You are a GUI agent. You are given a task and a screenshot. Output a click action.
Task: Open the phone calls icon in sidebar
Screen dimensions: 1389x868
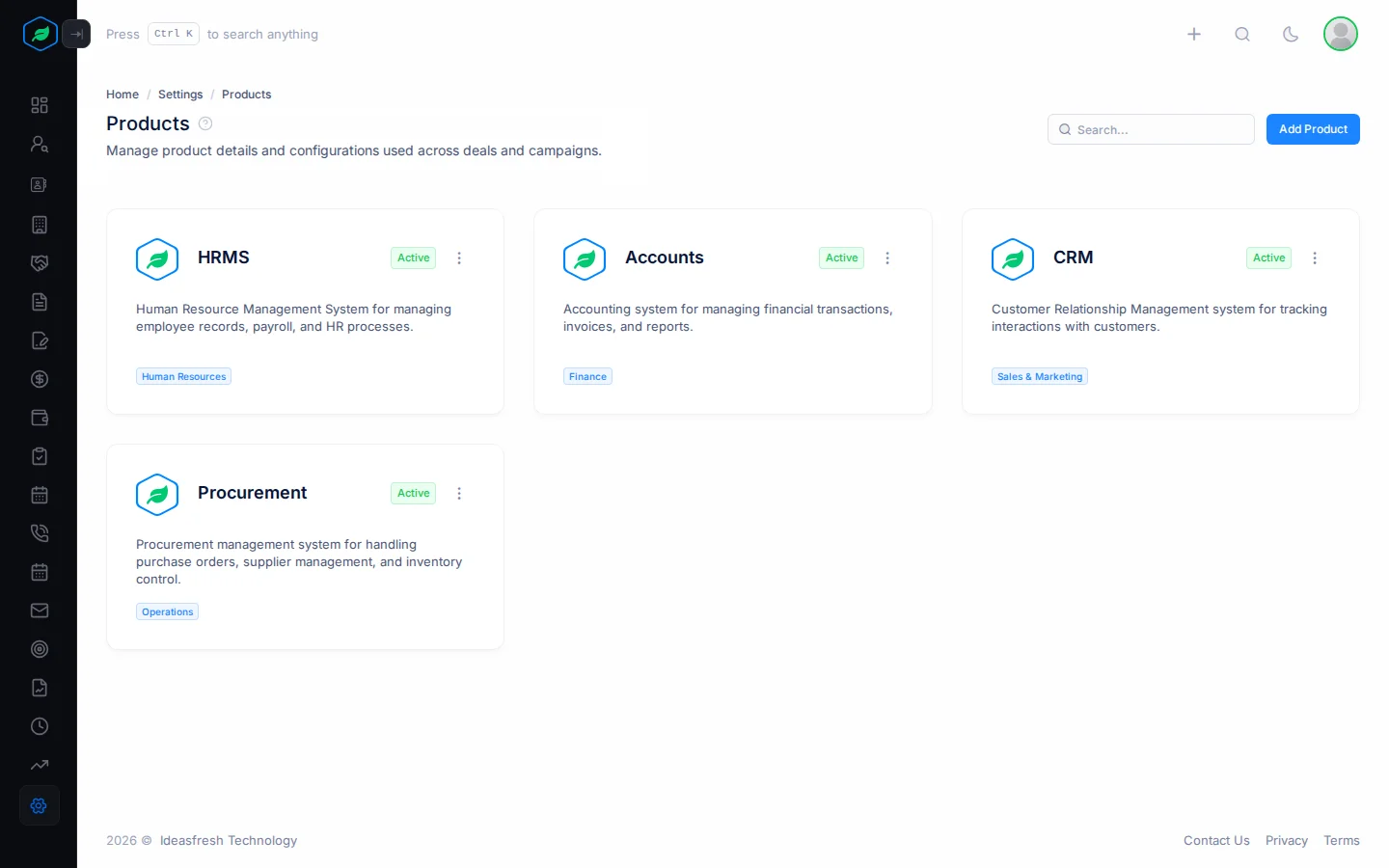tap(40, 533)
